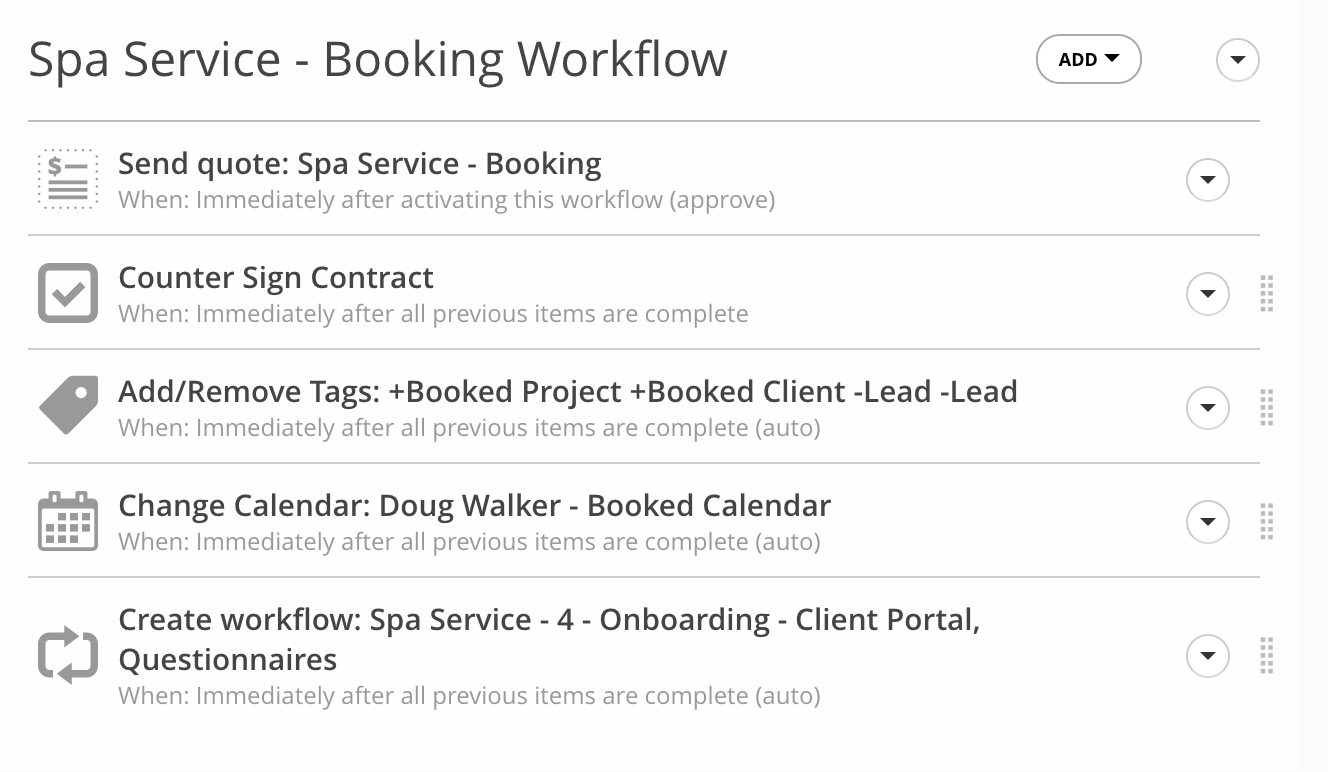
Task: Click the Add/Remove Tags tag icon
Action: (x=68, y=405)
